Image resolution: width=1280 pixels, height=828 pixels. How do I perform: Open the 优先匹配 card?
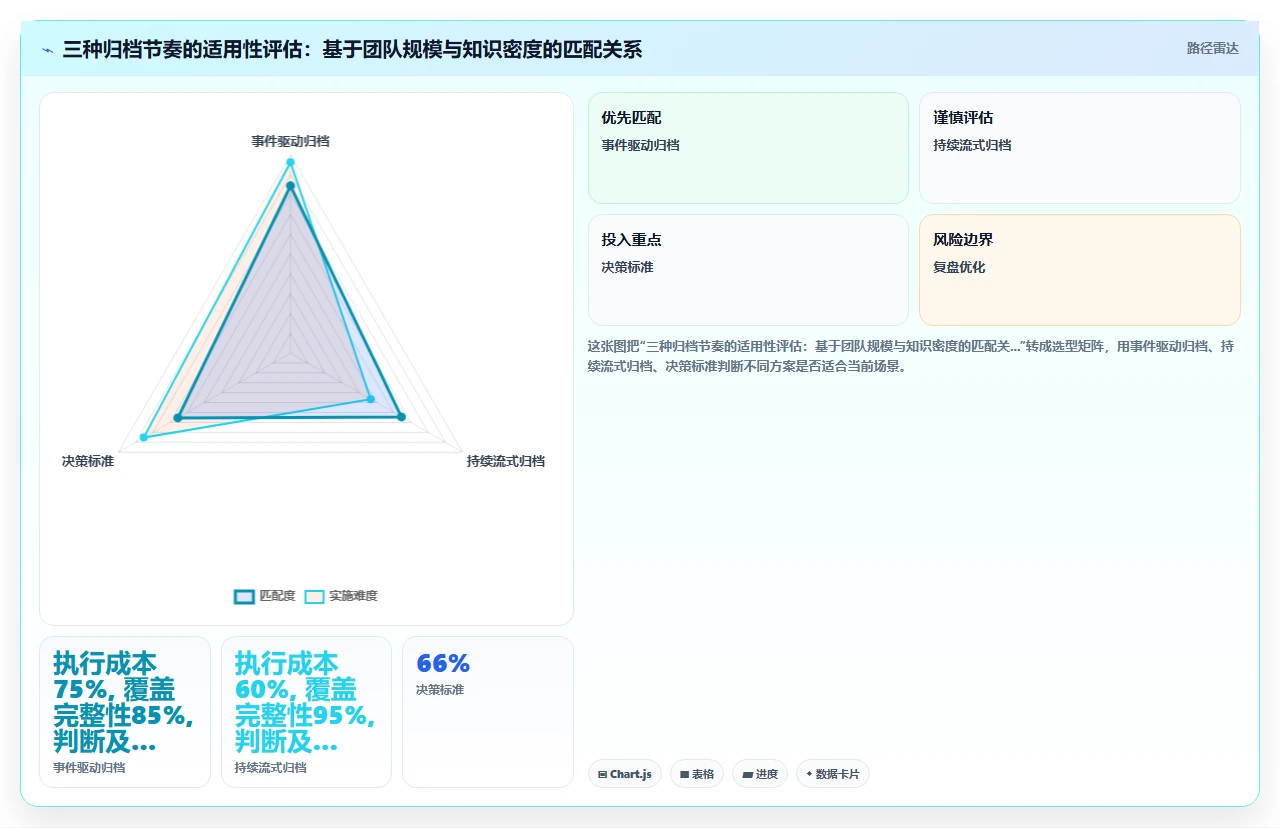coord(748,148)
